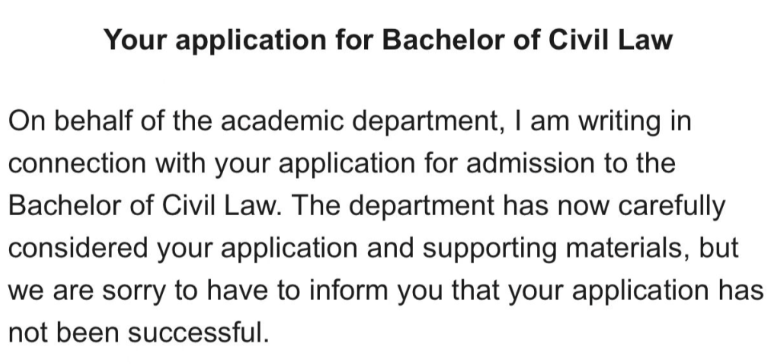This screenshot has width=774, height=364.
Task: Click the word "On" starting the paragraph
Action: 26,121
